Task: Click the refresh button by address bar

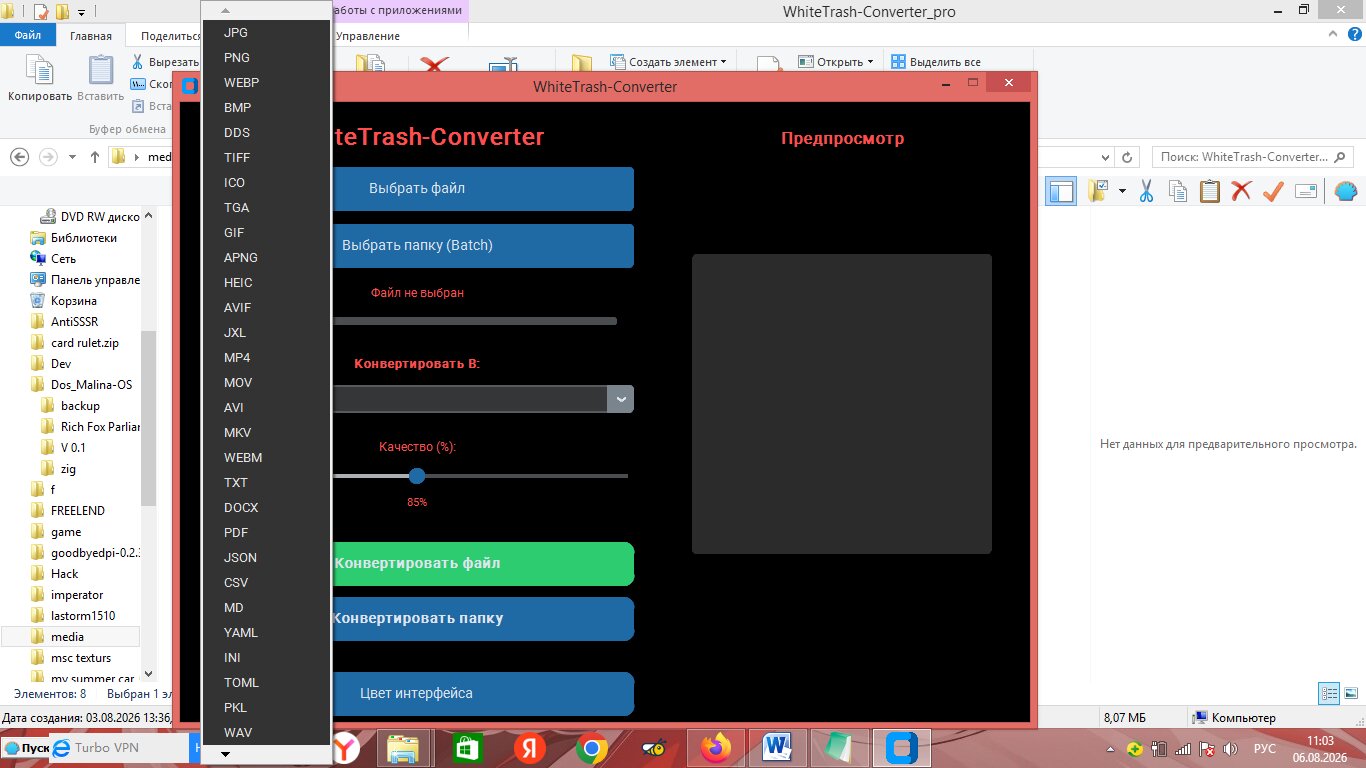Action: (x=1128, y=157)
